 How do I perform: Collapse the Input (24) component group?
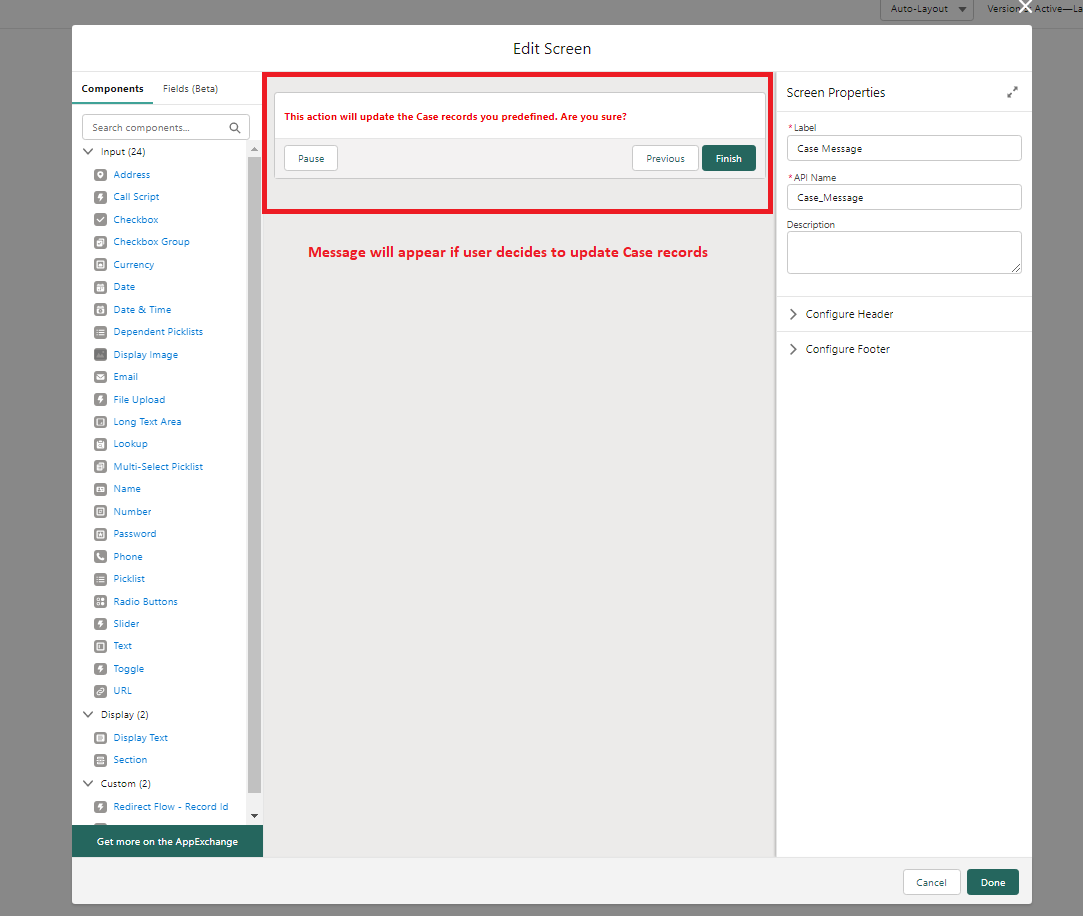pyautogui.click(x=88, y=152)
